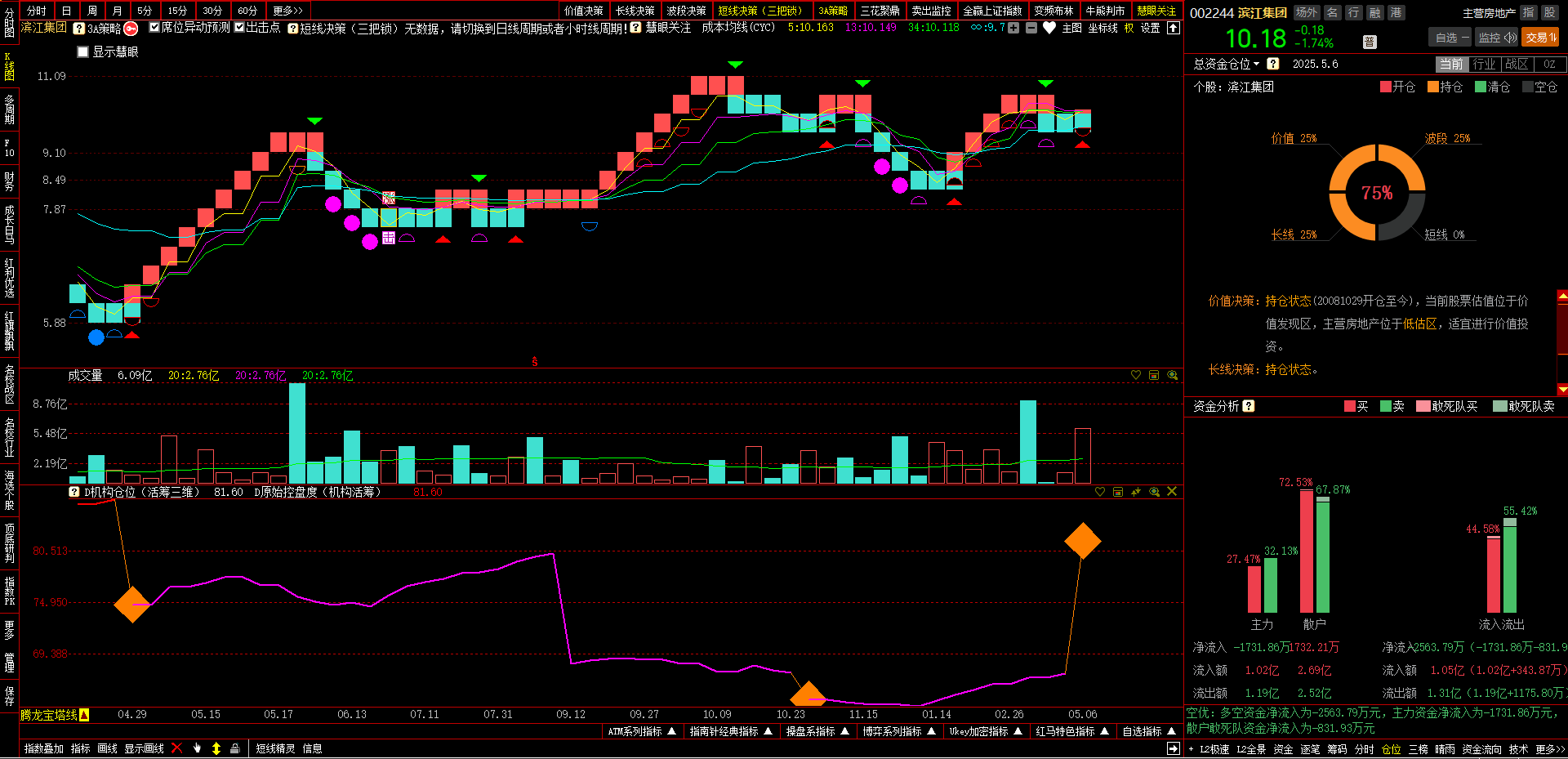
Task: Expand 博弈系列指标 menu
Action: coord(899,731)
